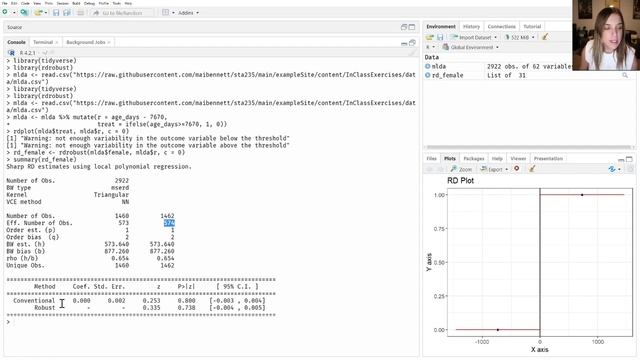Open the Addins dropdown
This screenshot has height=360, width=640.
click(188, 13)
